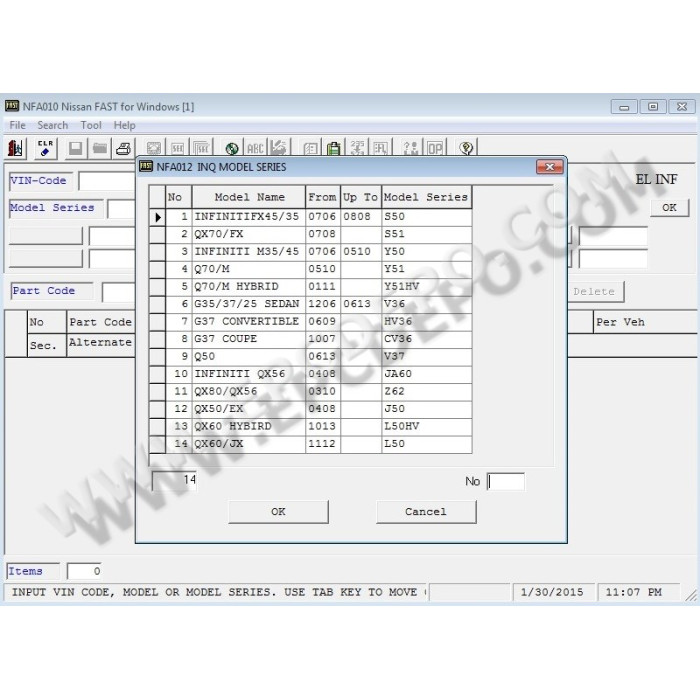Click the open folder toolbar icon
This screenshot has width=700, height=700.
click(100, 148)
